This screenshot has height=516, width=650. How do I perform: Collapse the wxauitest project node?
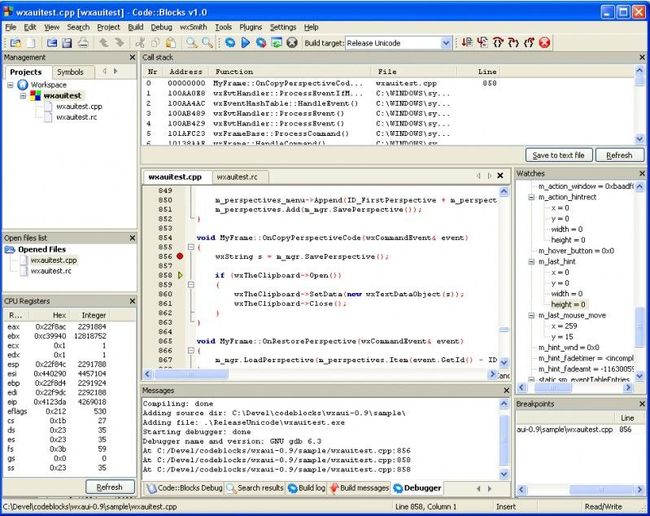23,96
